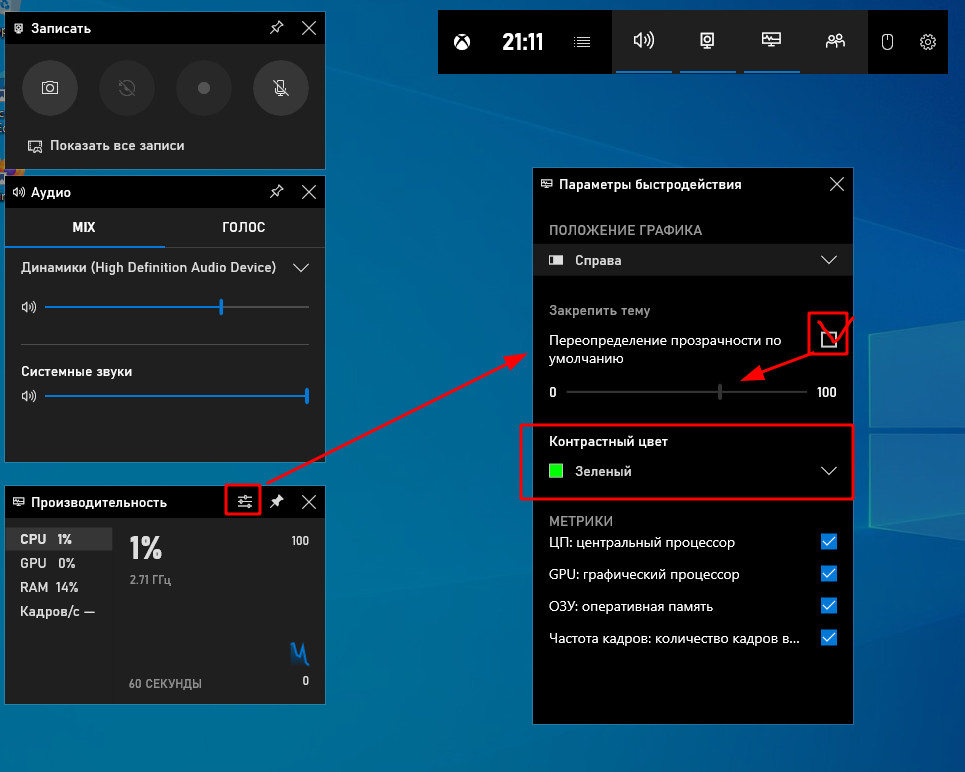The image size is (965, 772).
Task: Enable override default transparency checkbox
Action: tap(828, 339)
